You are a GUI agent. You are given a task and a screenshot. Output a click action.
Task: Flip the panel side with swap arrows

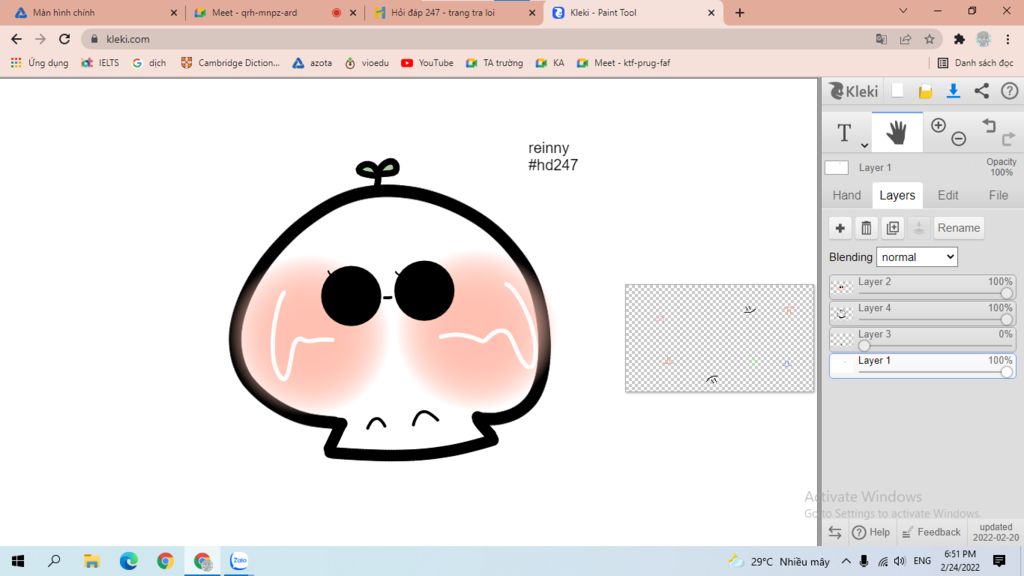pos(835,532)
